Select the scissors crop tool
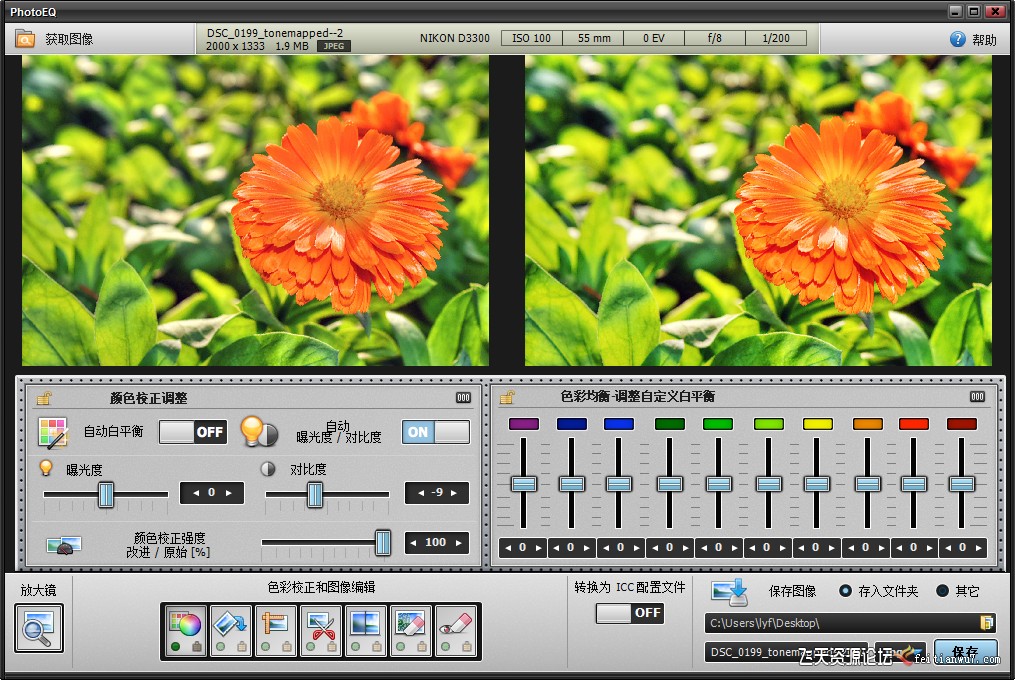Viewport: 1015px width, 680px height. [321, 631]
